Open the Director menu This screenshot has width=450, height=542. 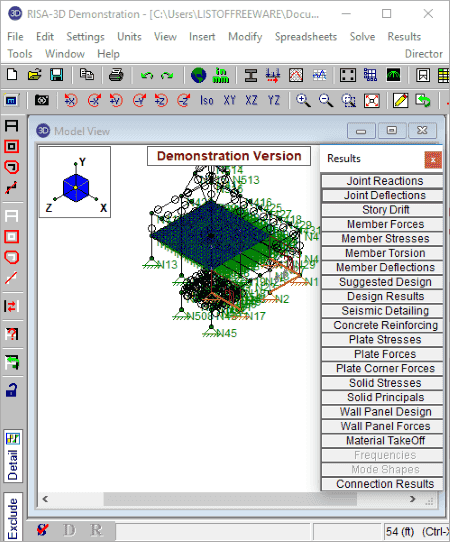click(x=424, y=54)
